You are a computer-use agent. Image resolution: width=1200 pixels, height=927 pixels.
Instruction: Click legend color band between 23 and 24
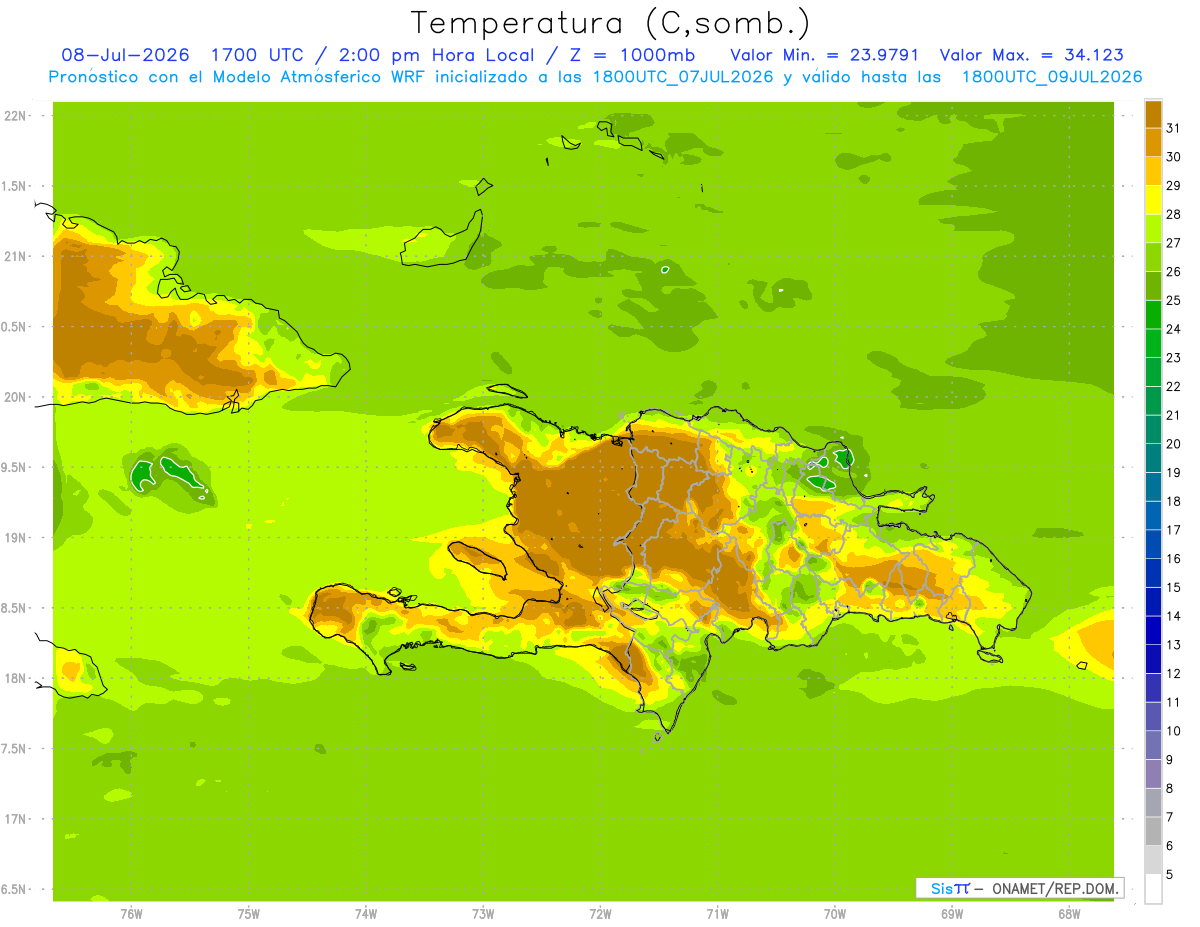[x=1153, y=343]
